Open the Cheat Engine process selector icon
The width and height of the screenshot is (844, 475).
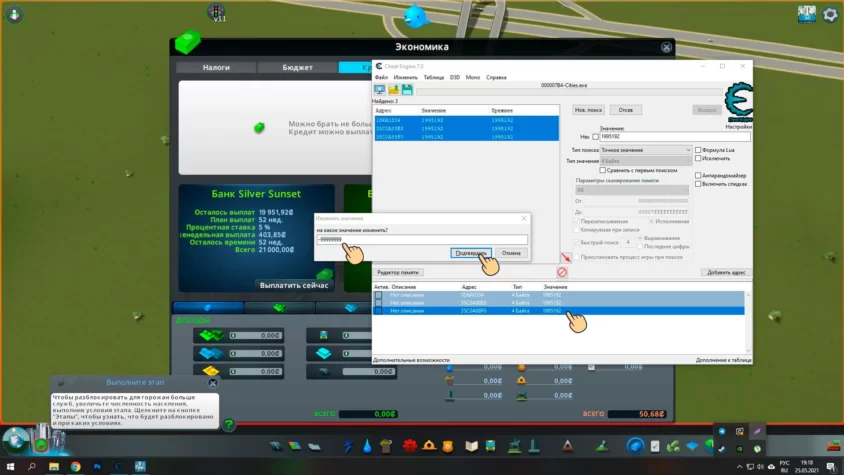tap(379, 89)
